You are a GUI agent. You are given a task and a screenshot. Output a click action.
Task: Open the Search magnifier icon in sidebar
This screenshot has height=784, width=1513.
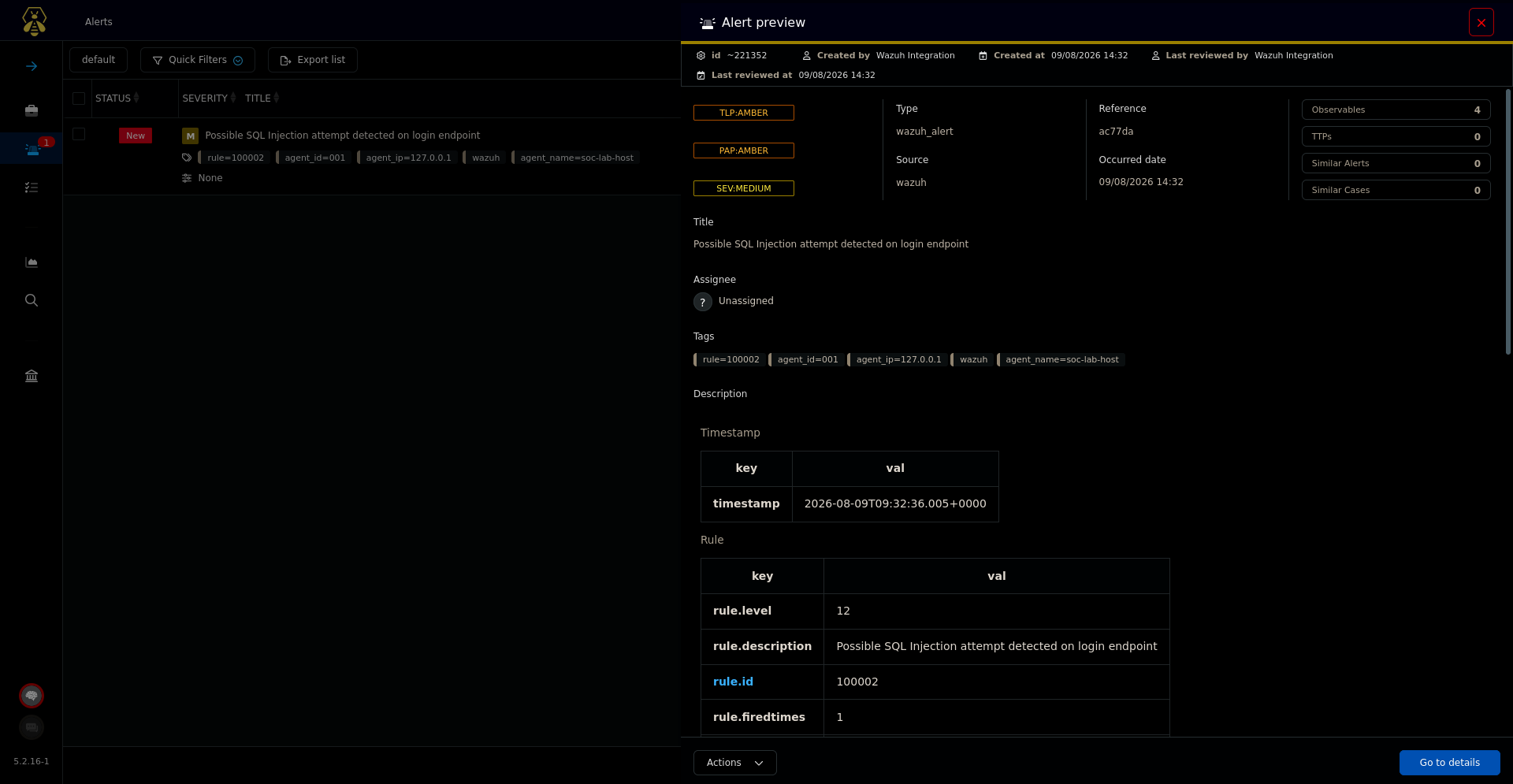tap(32, 300)
